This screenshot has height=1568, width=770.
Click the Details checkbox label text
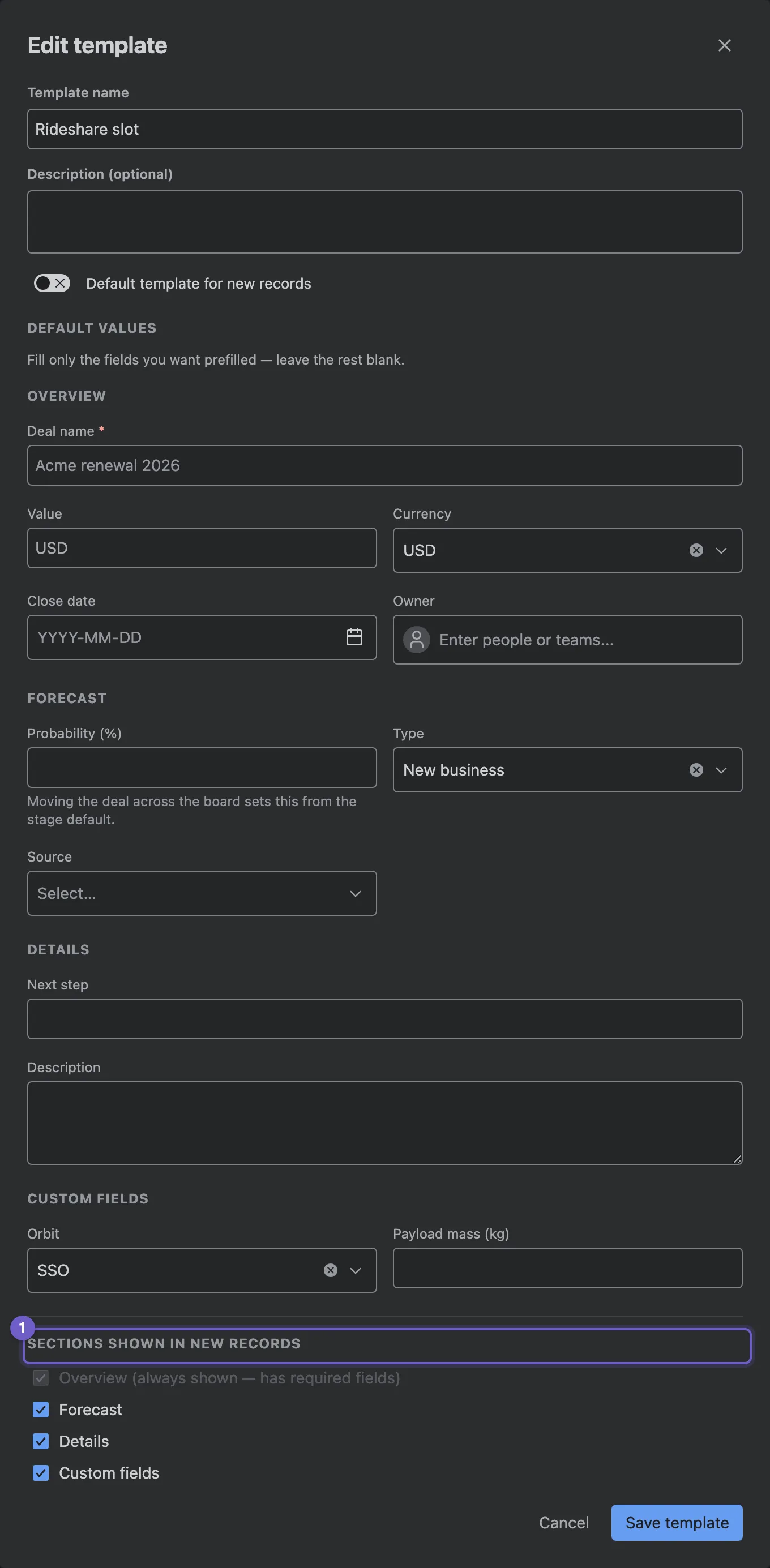click(84, 1441)
